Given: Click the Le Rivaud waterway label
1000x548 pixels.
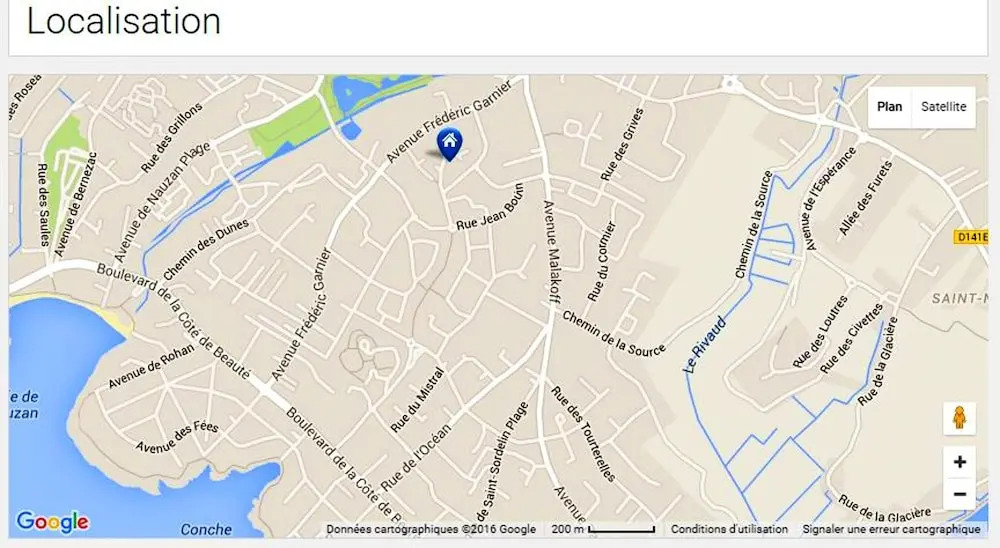Looking at the screenshot, I should (x=705, y=344).
